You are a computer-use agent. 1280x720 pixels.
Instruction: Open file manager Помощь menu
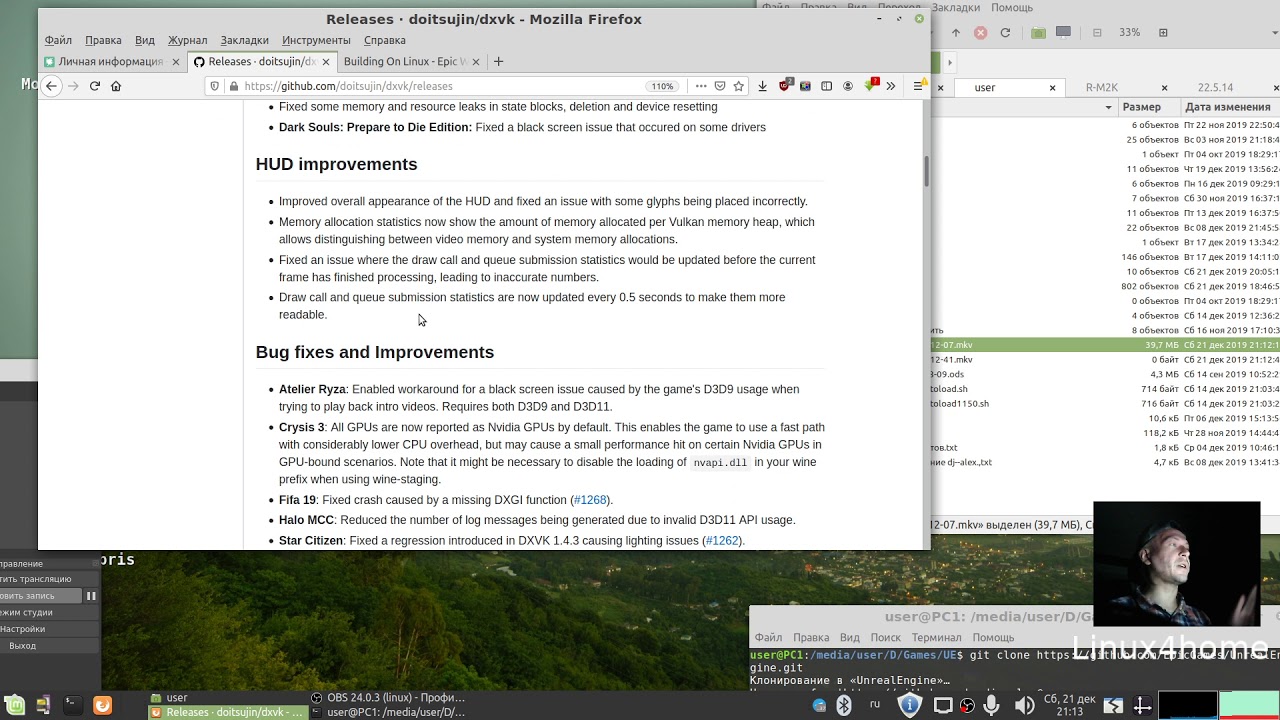pyautogui.click(x=1012, y=7)
